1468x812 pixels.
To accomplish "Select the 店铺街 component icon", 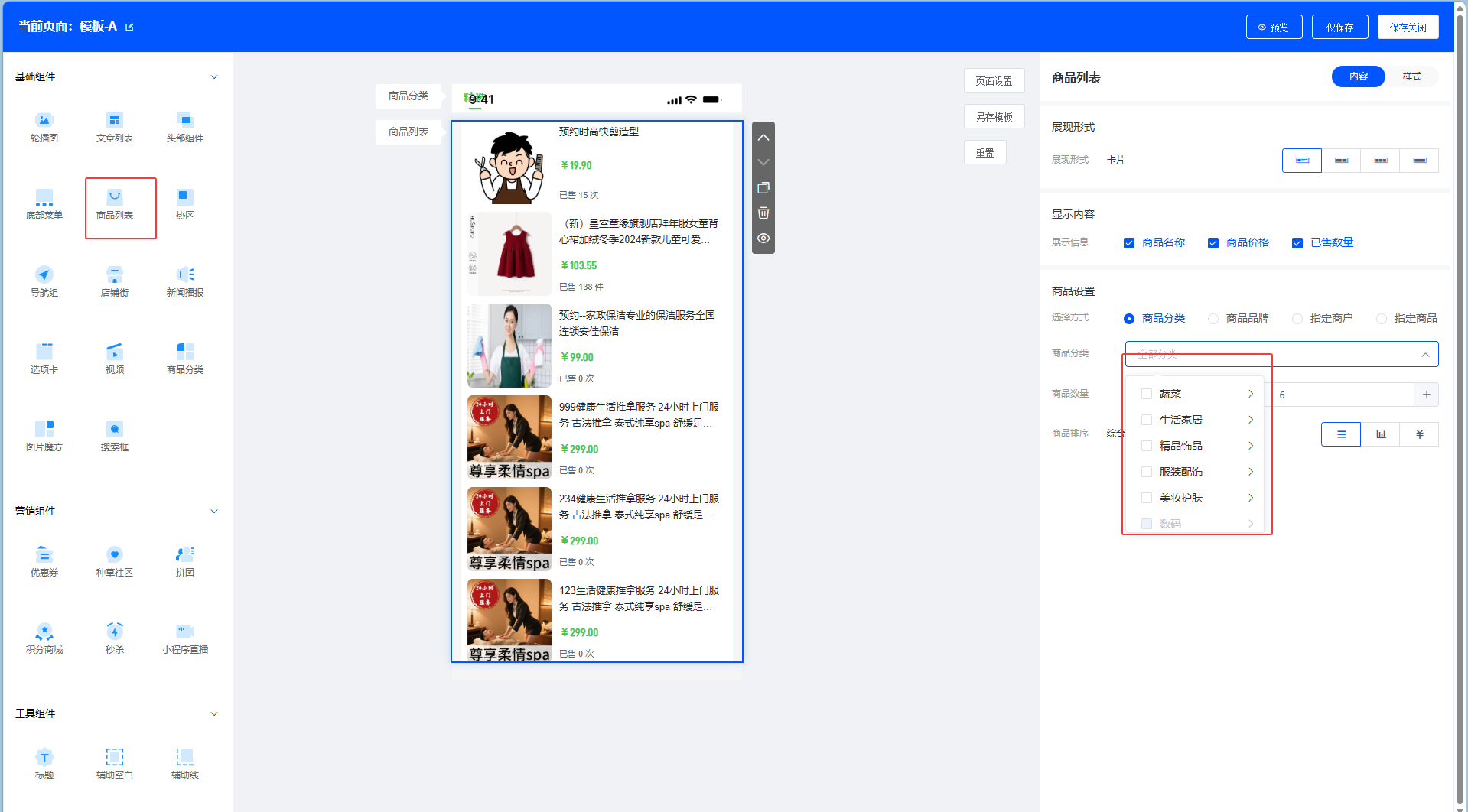I will pos(115,281).
